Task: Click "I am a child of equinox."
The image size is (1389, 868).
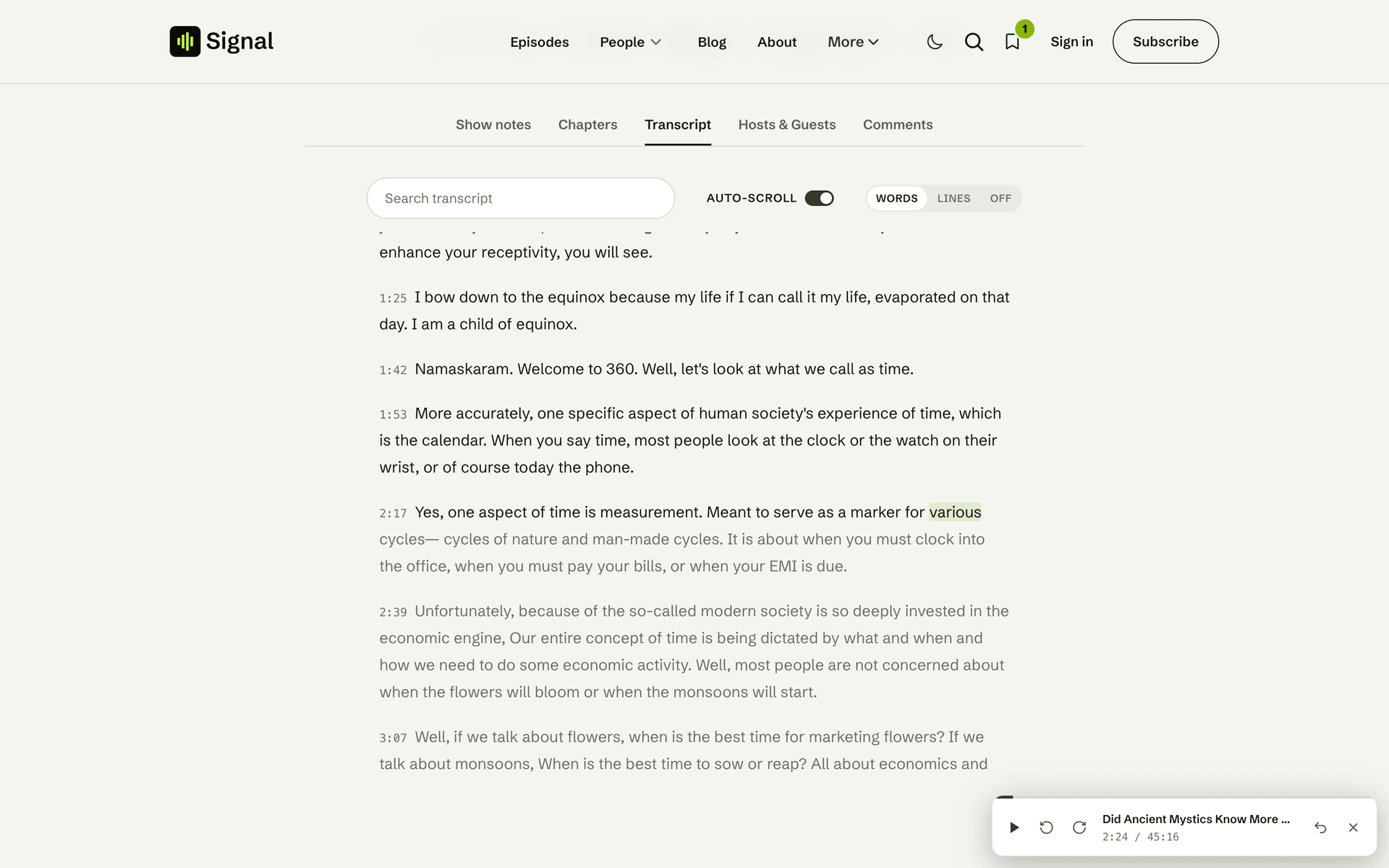Action: [x=494, y=324]
